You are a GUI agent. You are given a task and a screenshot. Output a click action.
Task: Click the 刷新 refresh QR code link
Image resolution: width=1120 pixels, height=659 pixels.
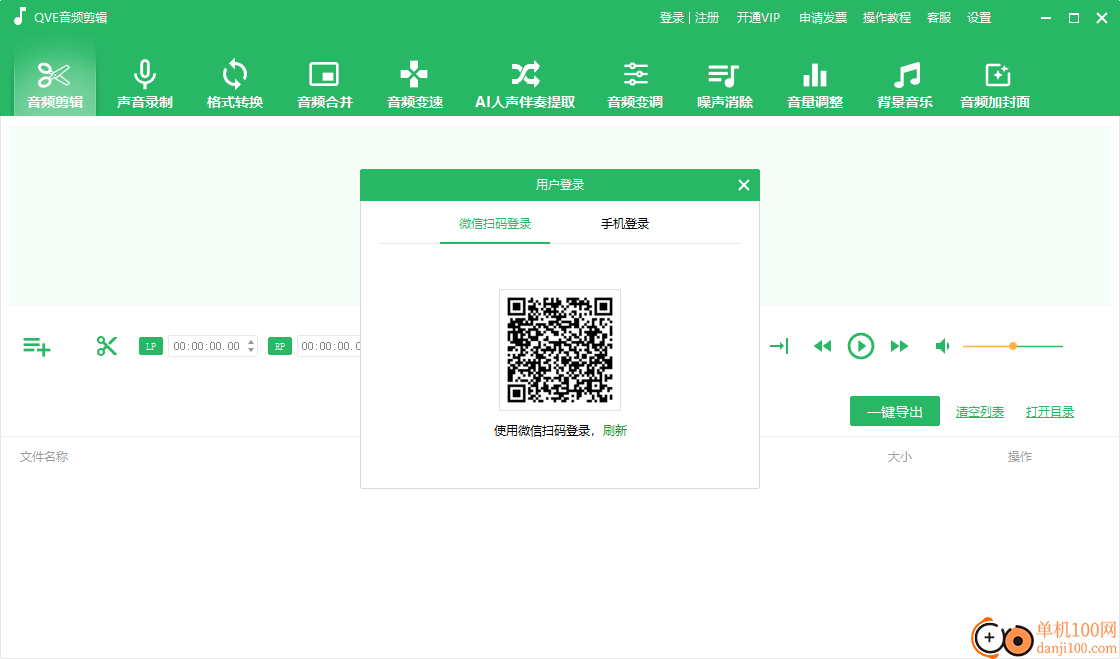coord(614,431)
